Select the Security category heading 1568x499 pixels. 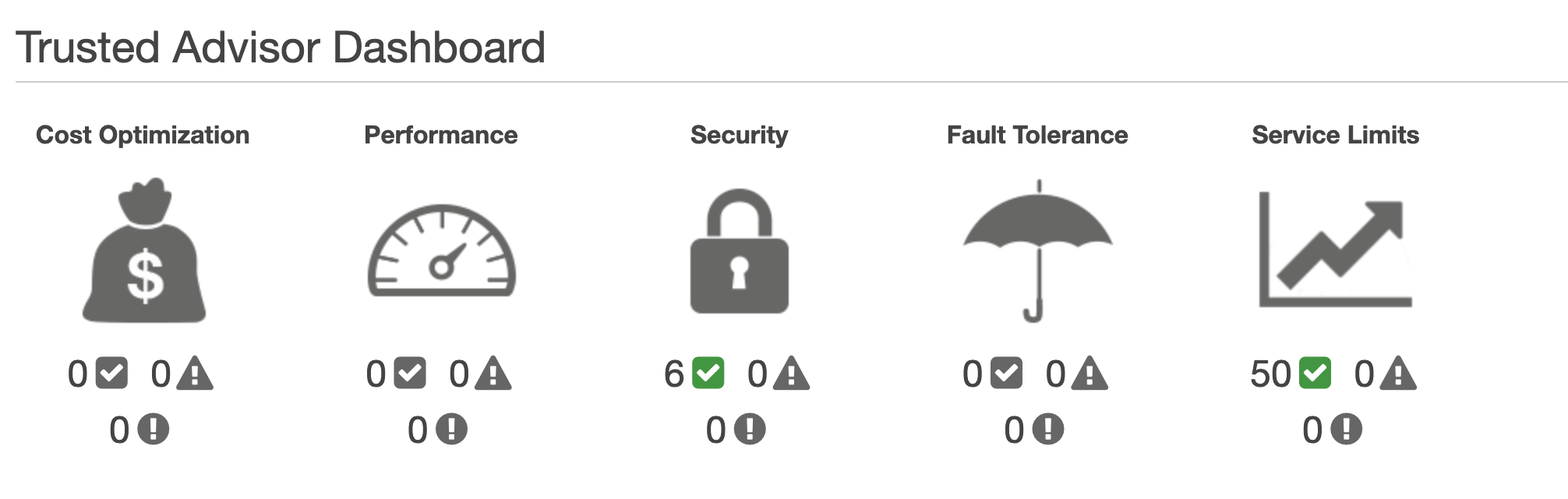(x=740, y=135)
